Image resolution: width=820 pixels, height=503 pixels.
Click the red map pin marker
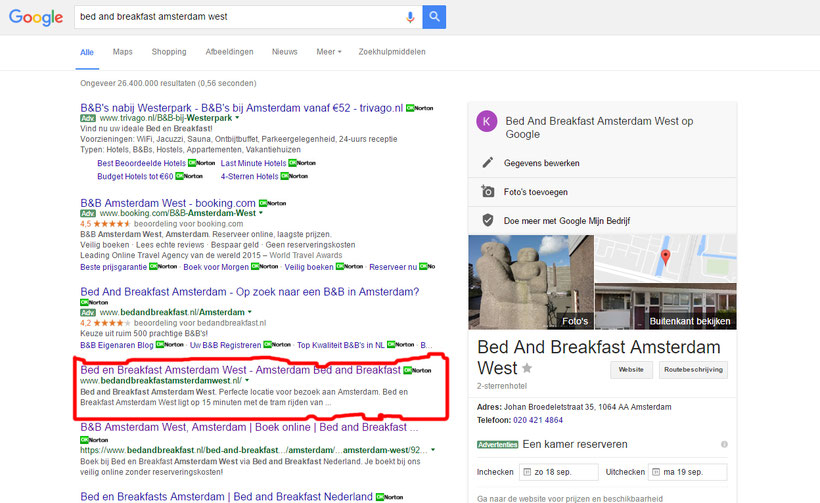[665, 257]
